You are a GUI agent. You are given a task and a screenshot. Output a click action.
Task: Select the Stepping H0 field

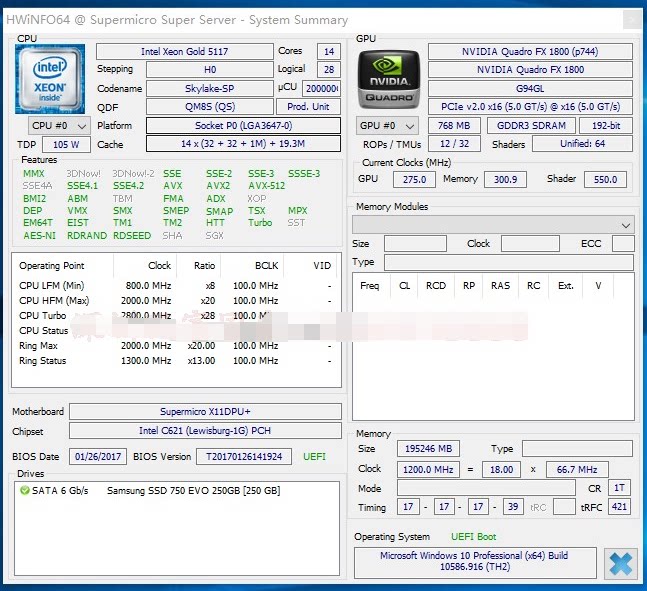(x=210, y=69)
